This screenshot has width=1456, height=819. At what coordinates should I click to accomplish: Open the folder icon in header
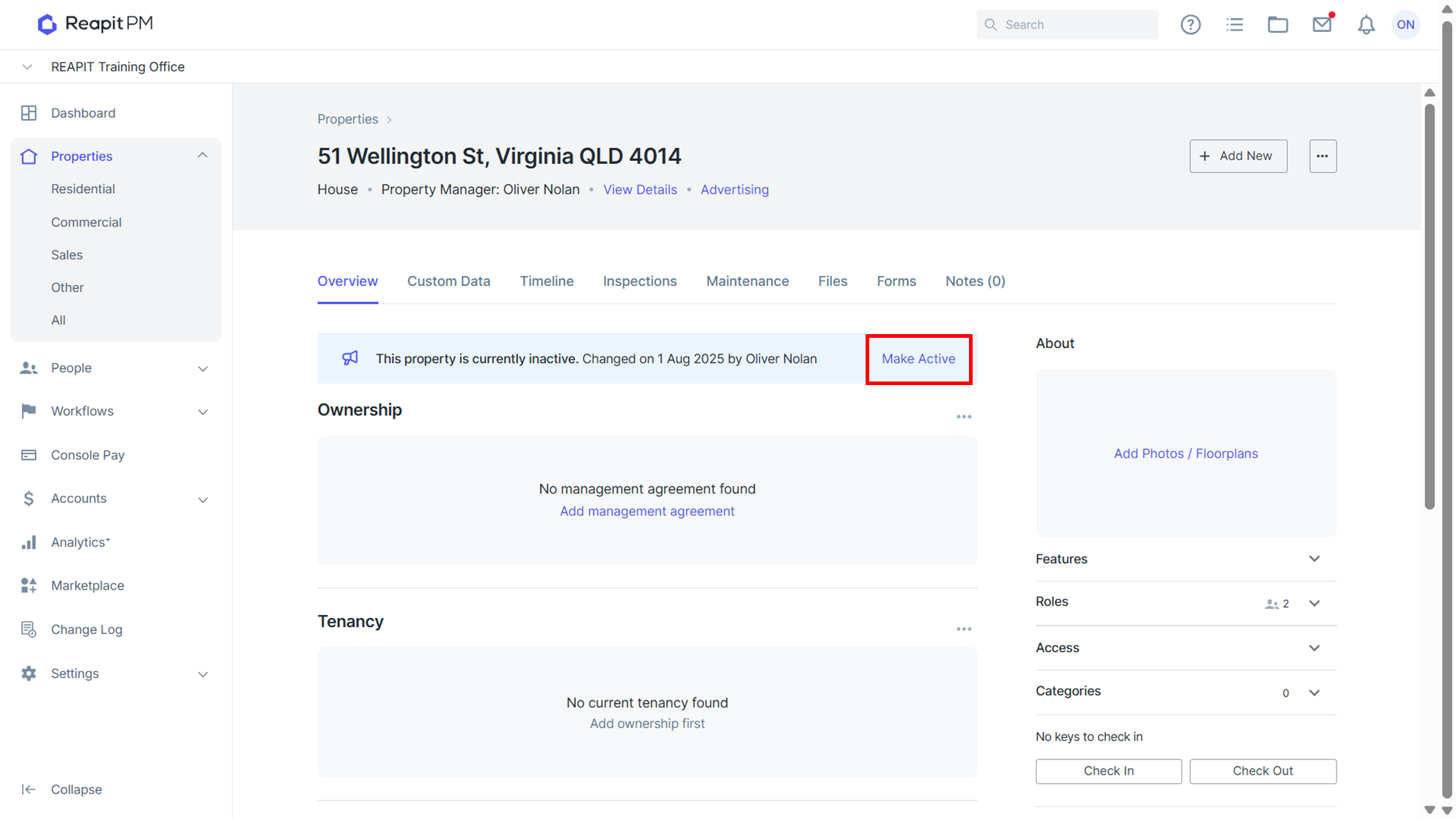(x=1278, y=25)
